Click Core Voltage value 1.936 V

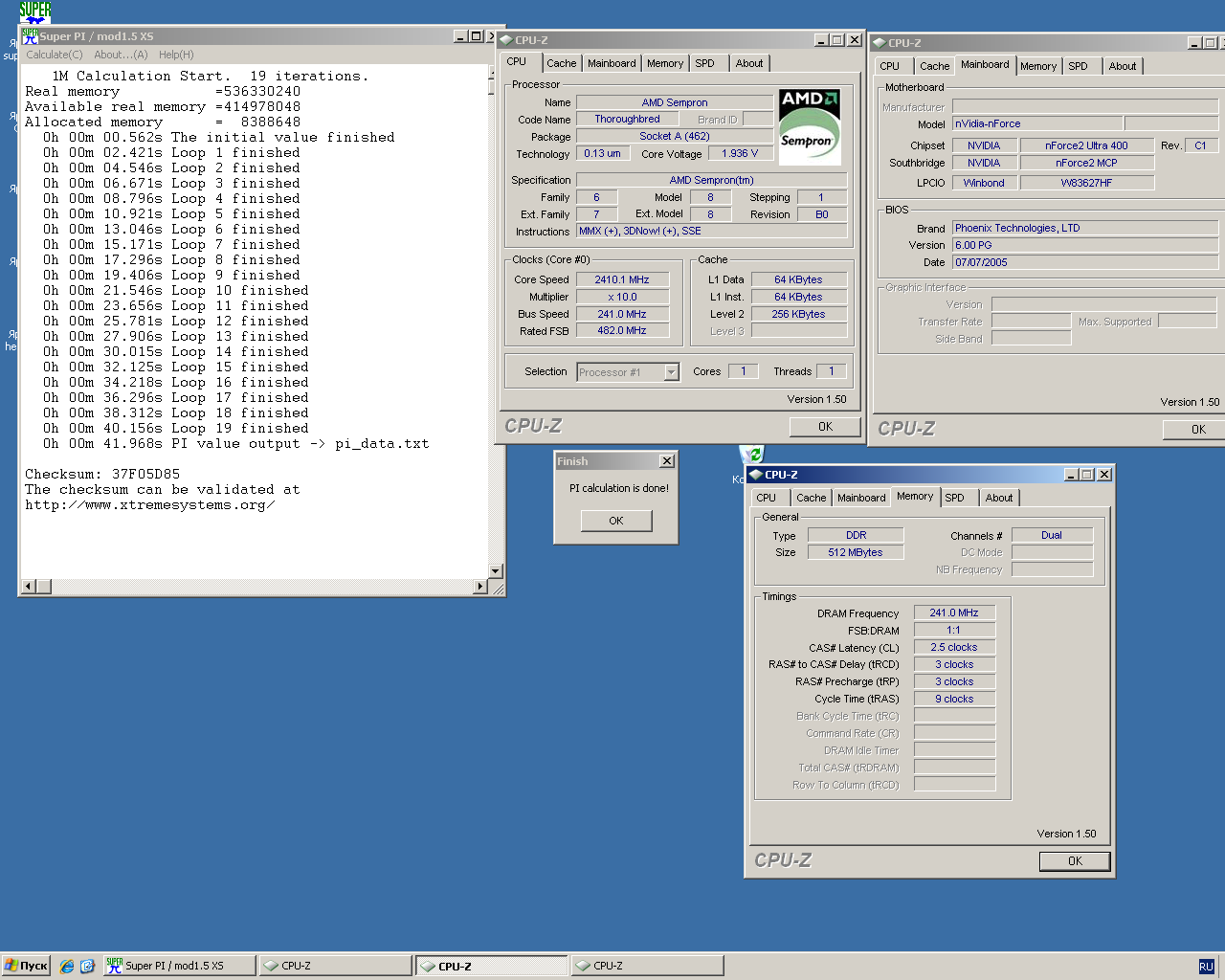740,153
